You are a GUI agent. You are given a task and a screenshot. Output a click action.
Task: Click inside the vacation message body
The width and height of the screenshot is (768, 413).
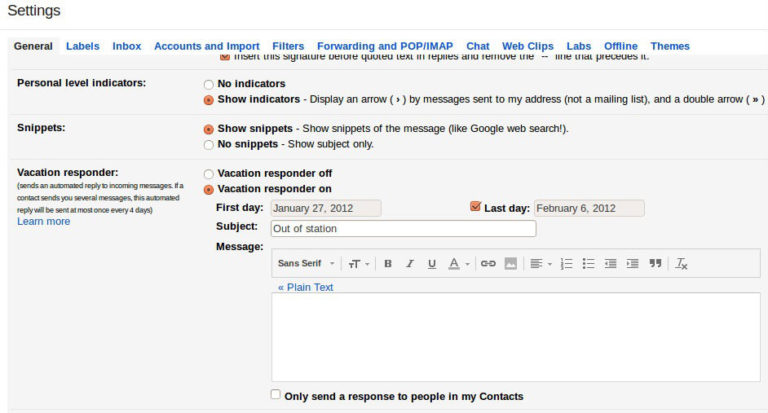coord(516,337)
